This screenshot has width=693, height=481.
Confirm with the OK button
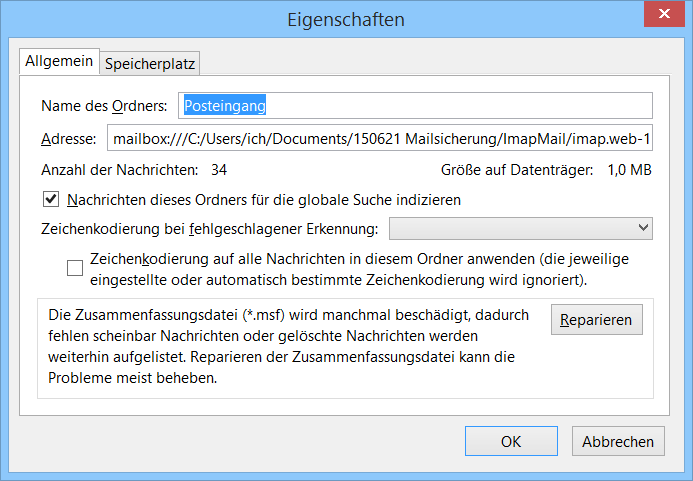coord(511,441)
